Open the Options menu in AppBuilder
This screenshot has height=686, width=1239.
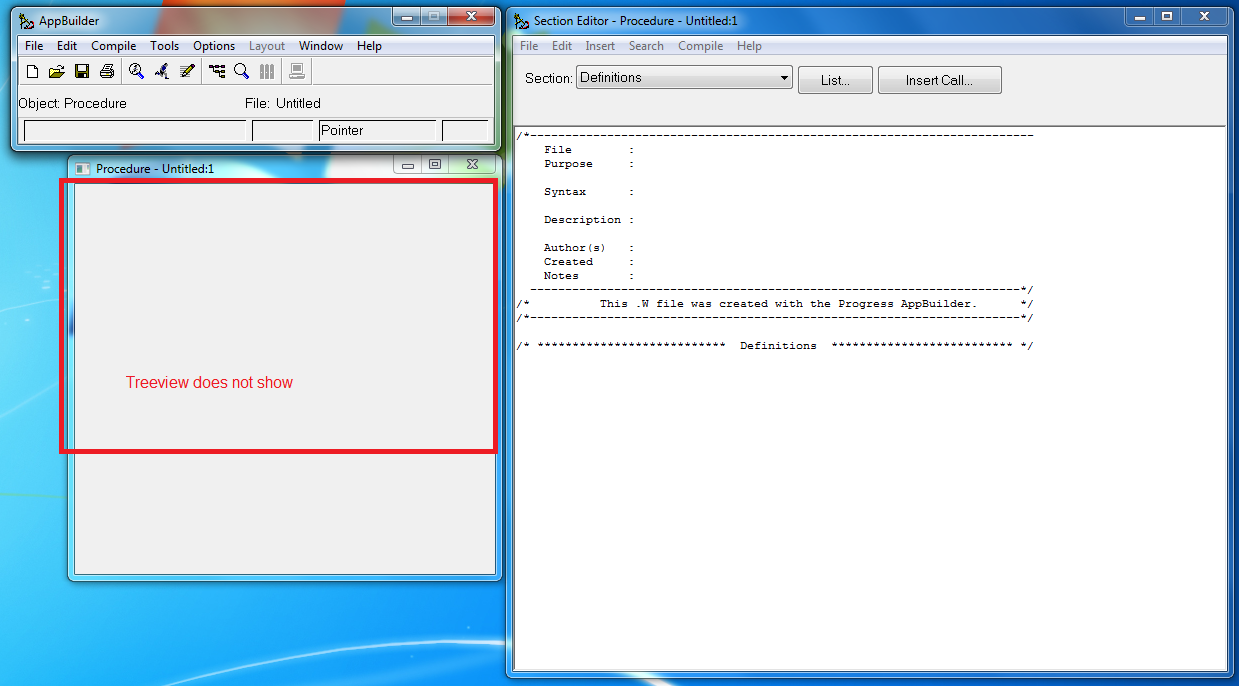(x=214, y=46)
